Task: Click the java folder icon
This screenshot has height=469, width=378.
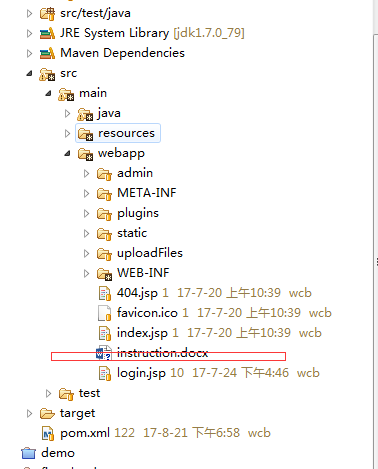Action: click(x=85, y=114)
